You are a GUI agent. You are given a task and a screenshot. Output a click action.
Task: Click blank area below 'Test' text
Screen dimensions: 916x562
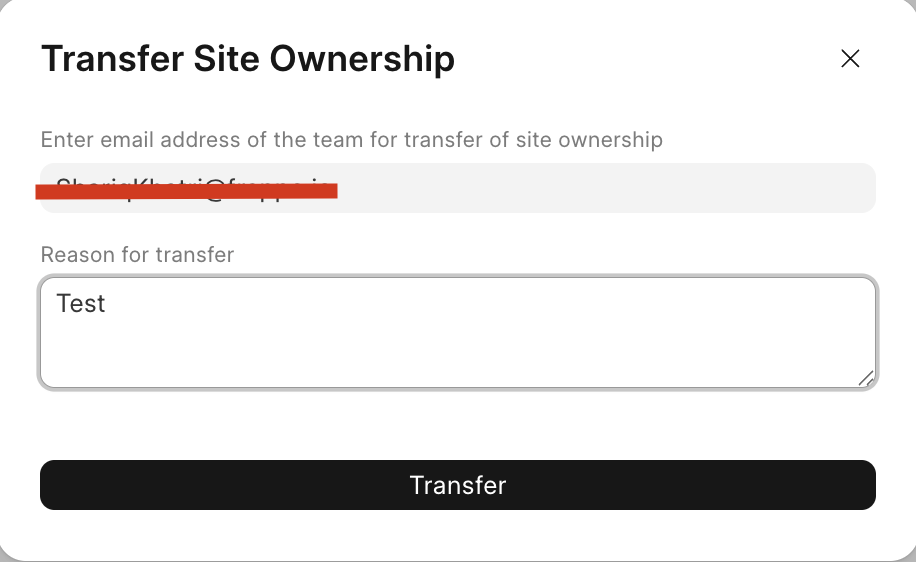(x=458, y=351)
